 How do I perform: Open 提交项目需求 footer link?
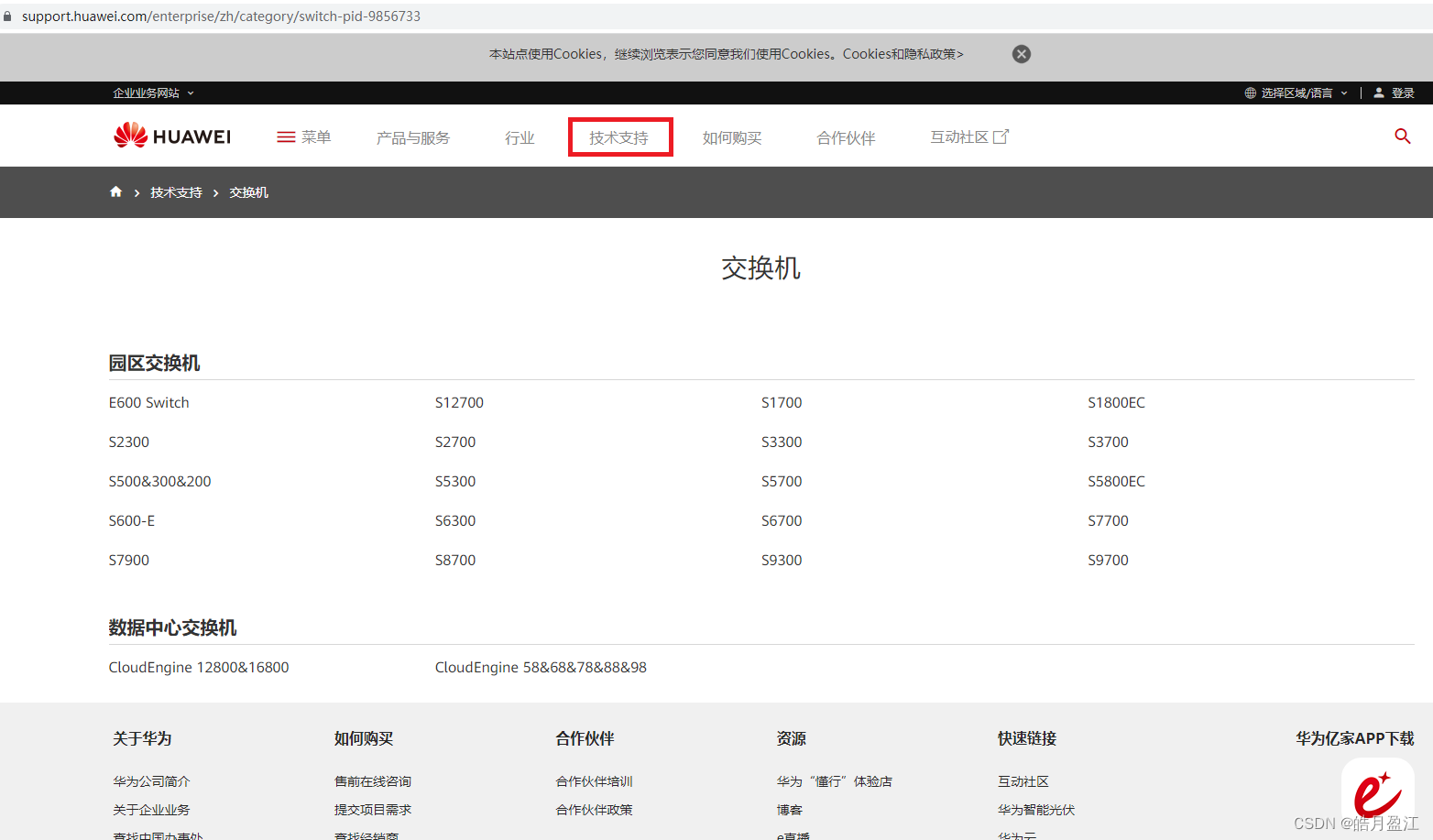tap(373, 810)
